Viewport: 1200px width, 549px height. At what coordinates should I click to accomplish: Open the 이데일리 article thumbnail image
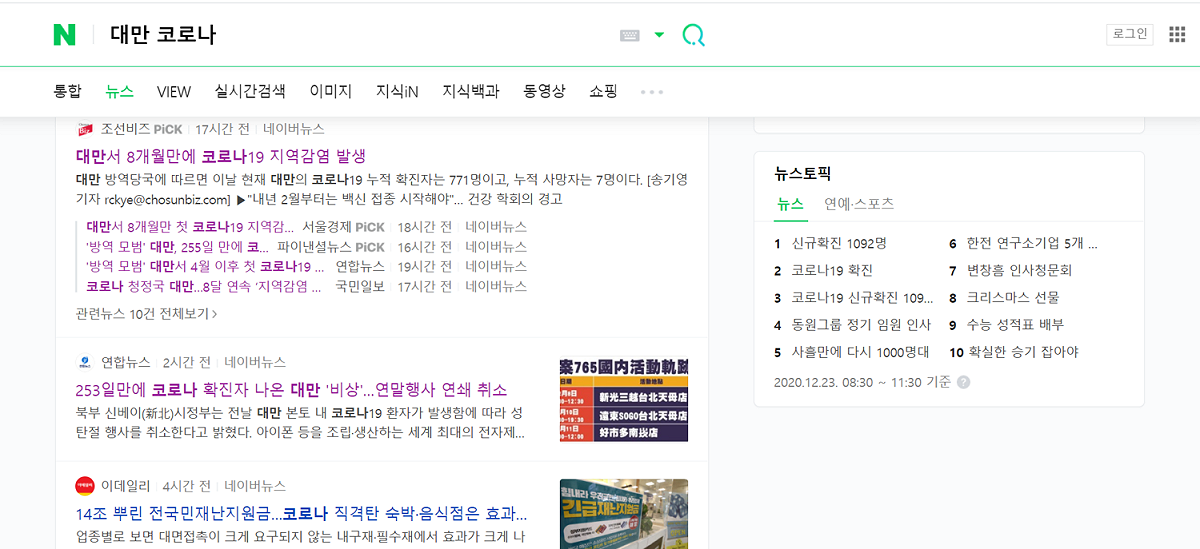tap(624, 514)
